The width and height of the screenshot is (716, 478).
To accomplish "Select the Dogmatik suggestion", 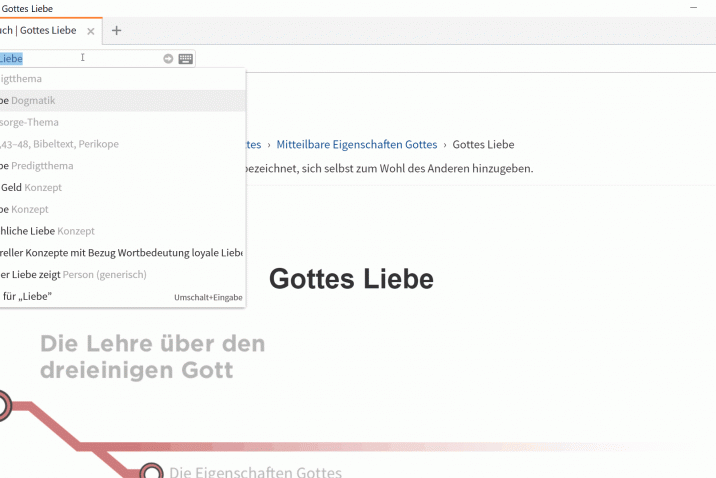I will pyautogui.click(x=122, y=100).
